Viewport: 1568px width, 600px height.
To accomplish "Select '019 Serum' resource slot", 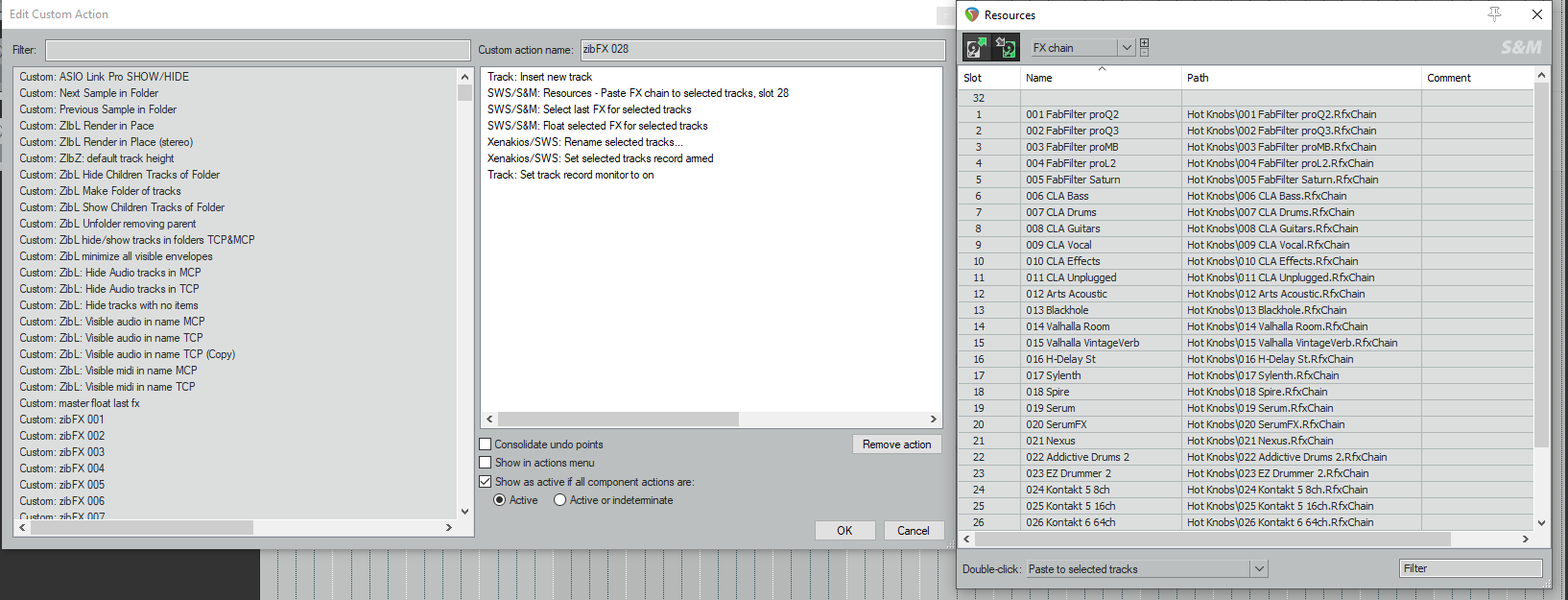I will click(1050, 408).
